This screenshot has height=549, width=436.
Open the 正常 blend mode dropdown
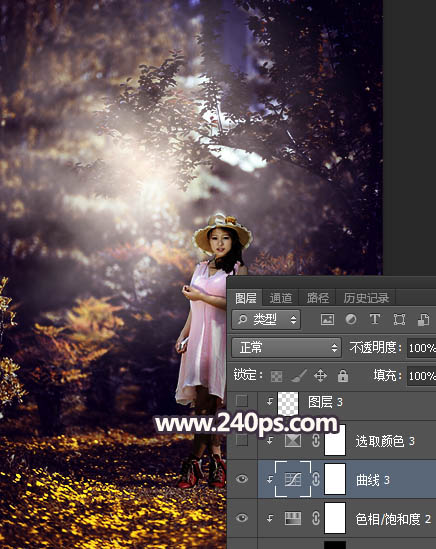tap(286, 348)
